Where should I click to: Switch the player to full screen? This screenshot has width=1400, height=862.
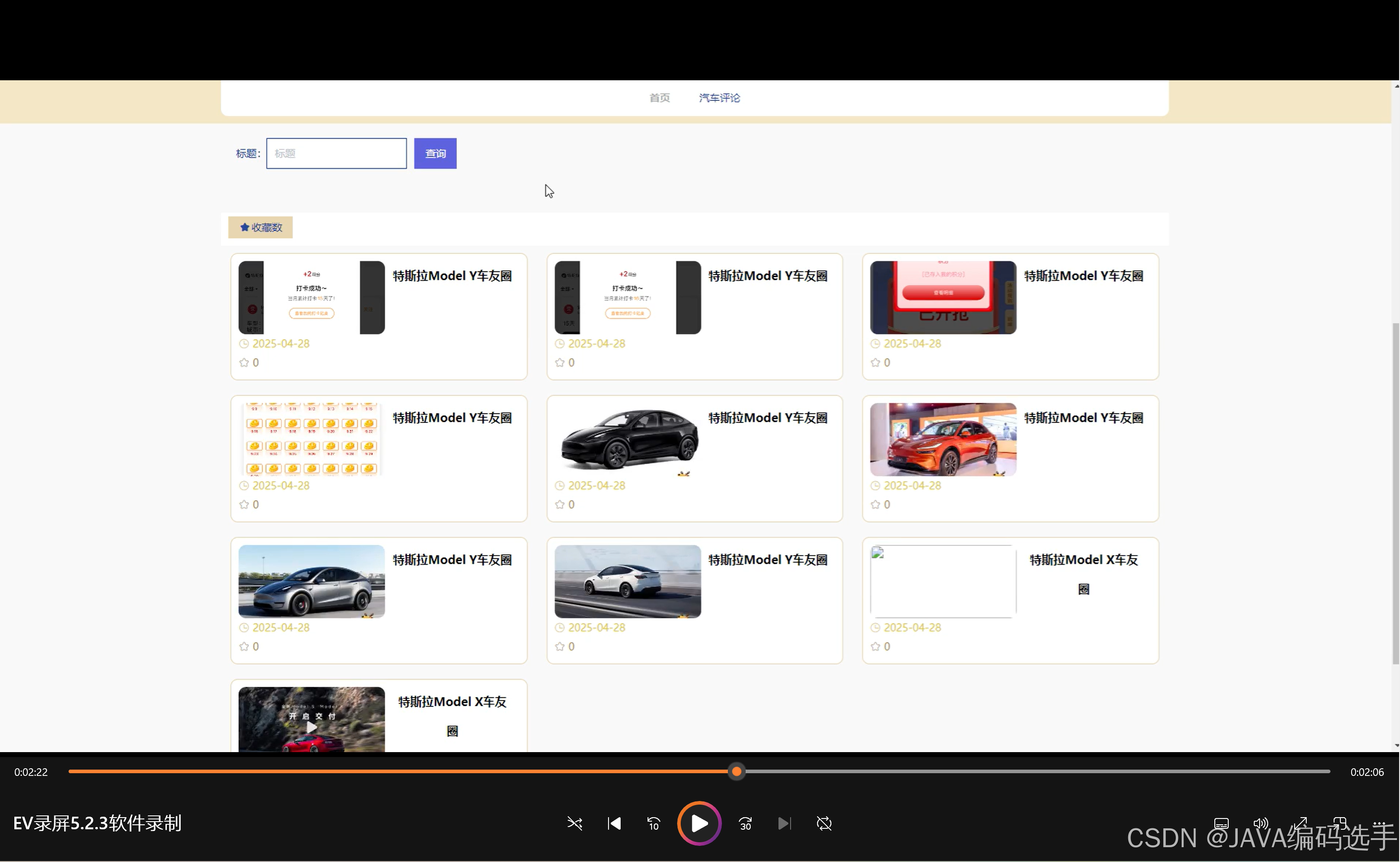1300,823
